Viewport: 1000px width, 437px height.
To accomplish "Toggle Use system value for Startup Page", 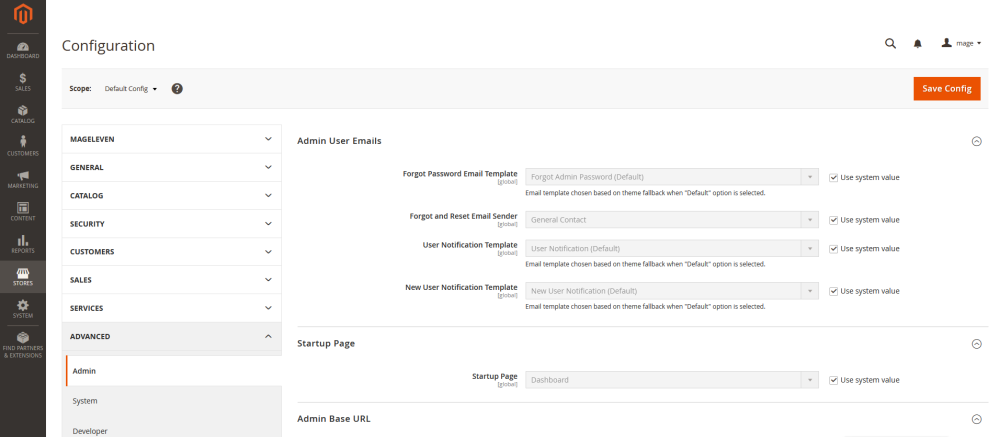I will [833, 380].
